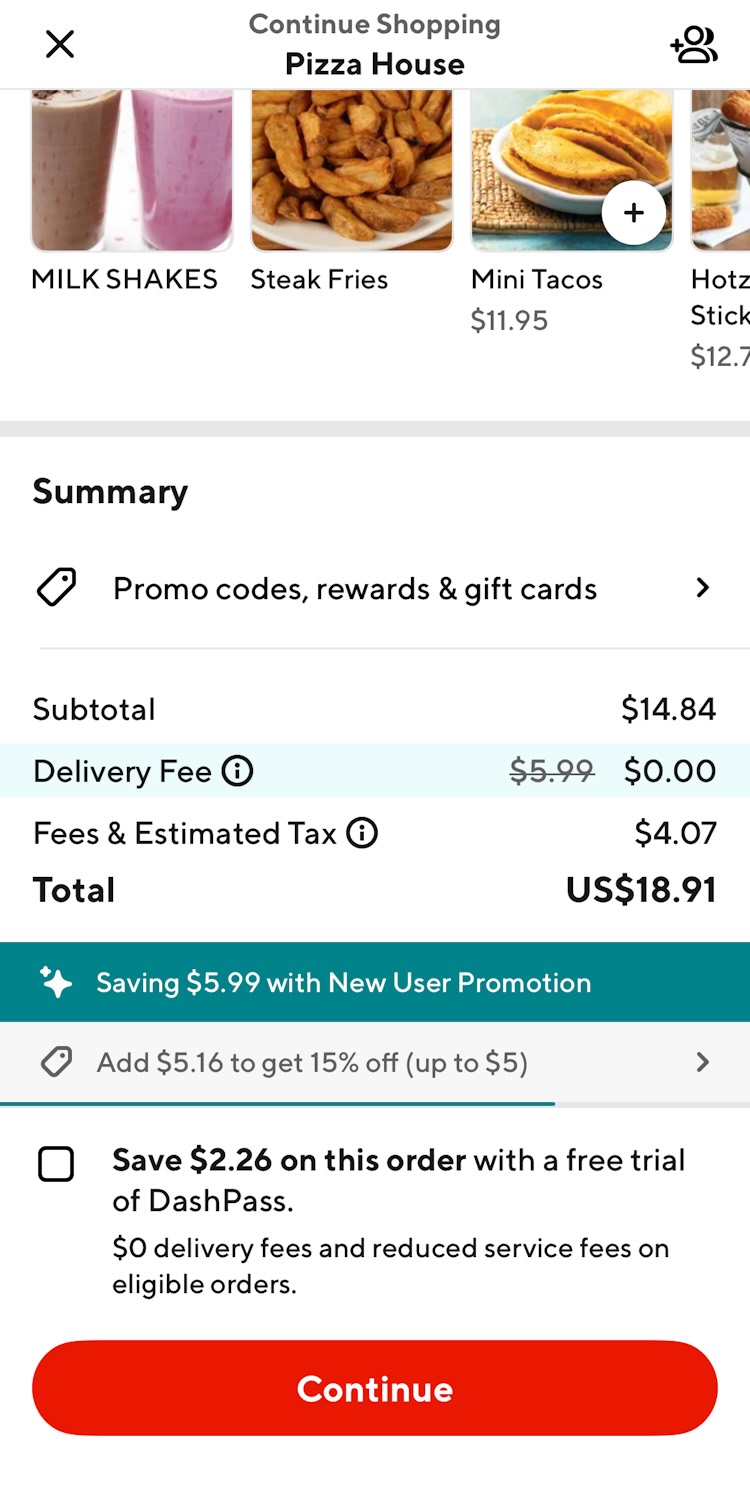Tap the sparkle icon on the savings banner
This screenshot has height=1494, width=750.
point(56,982)
